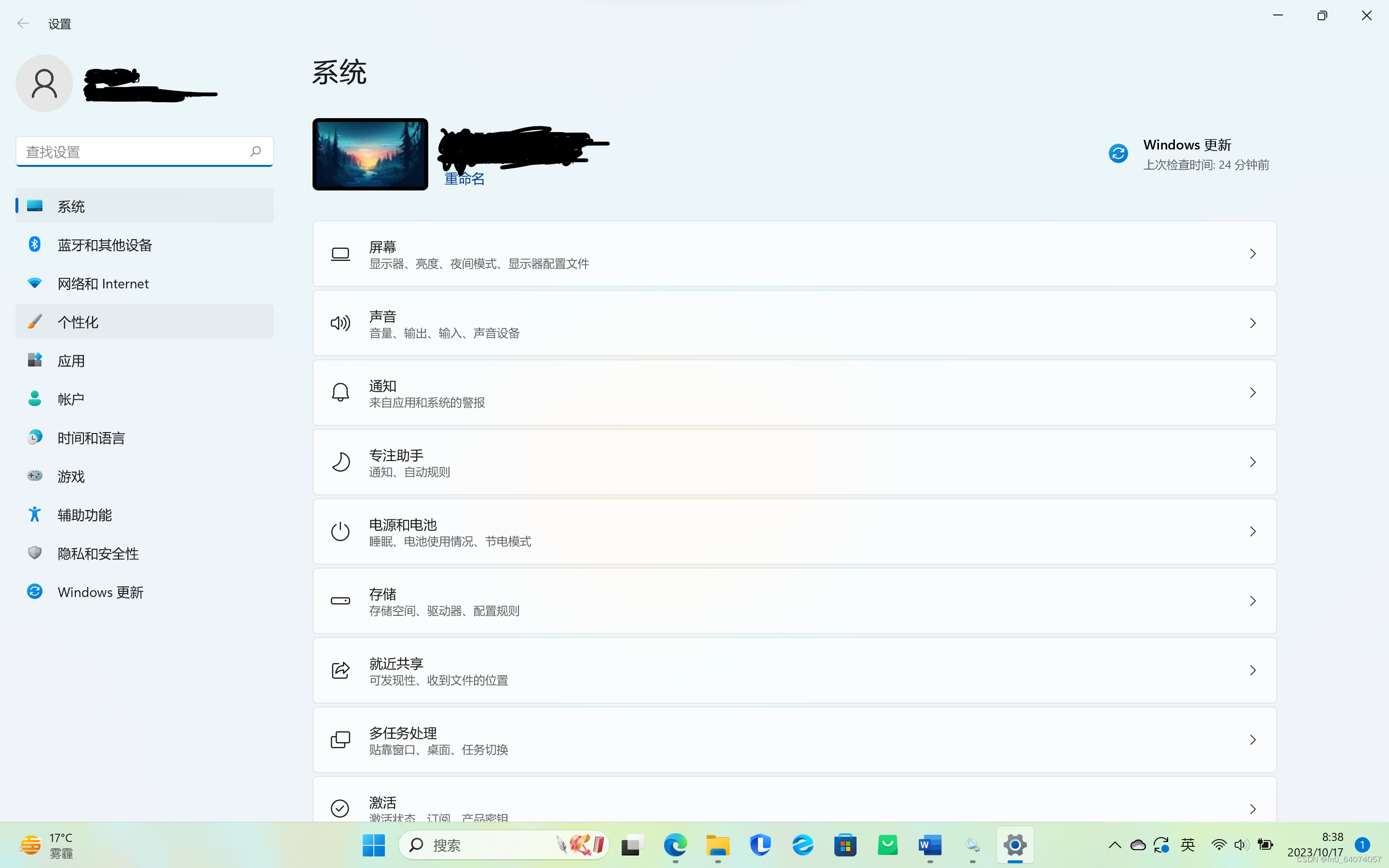Select 应用 in the left navigation

(x=71, y=361)
